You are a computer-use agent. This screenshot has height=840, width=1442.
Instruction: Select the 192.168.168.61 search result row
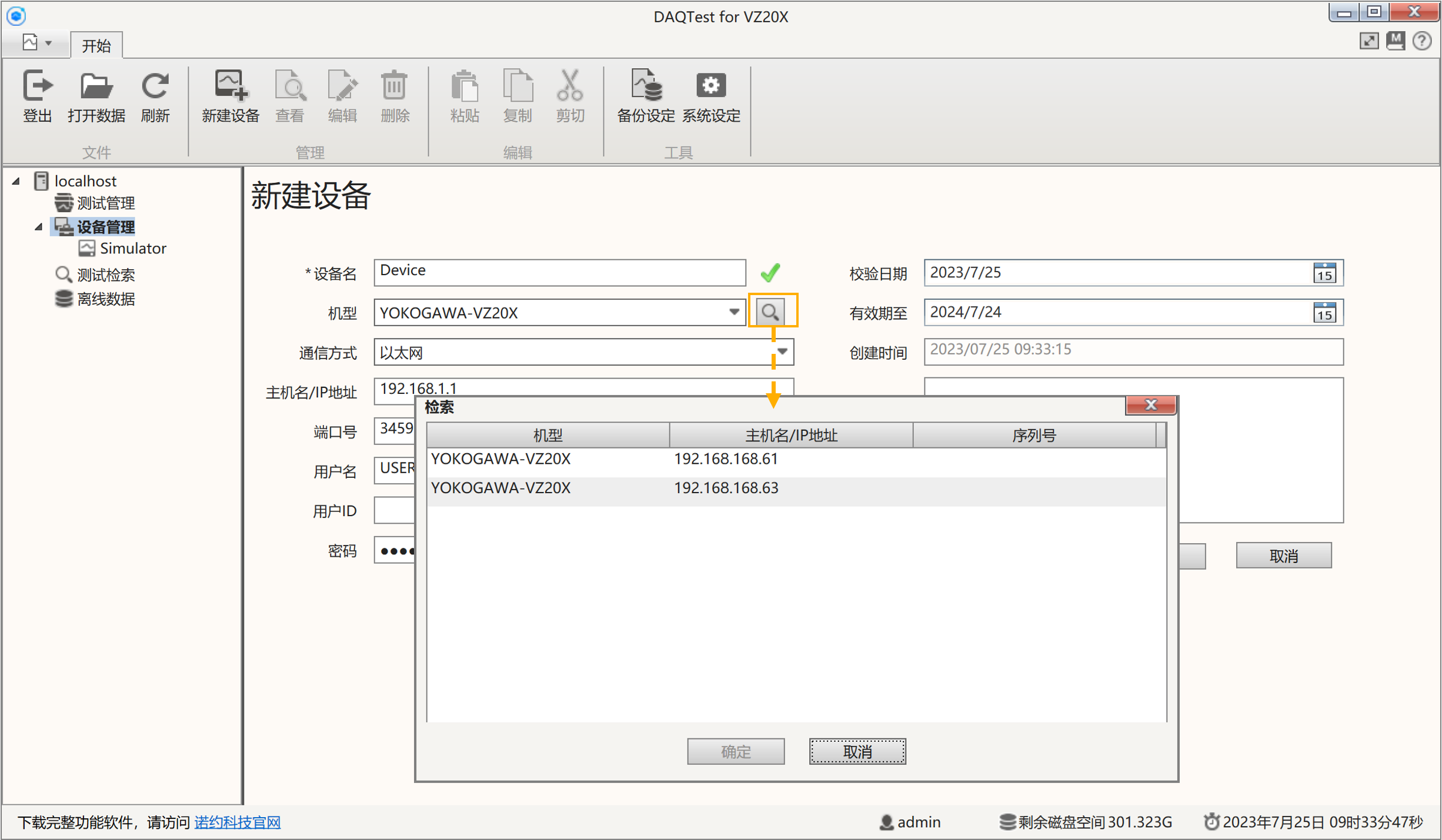point(725,459)
